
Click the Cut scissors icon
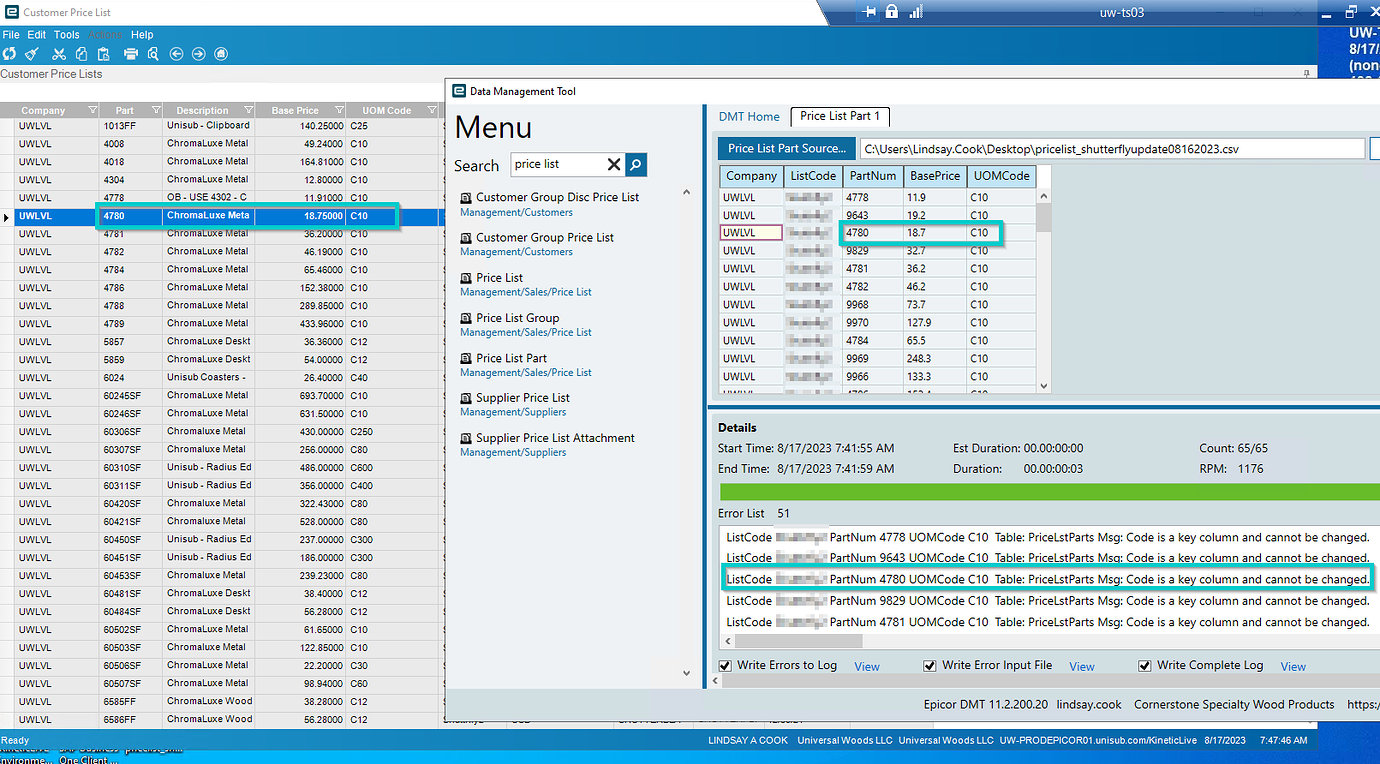59,54
